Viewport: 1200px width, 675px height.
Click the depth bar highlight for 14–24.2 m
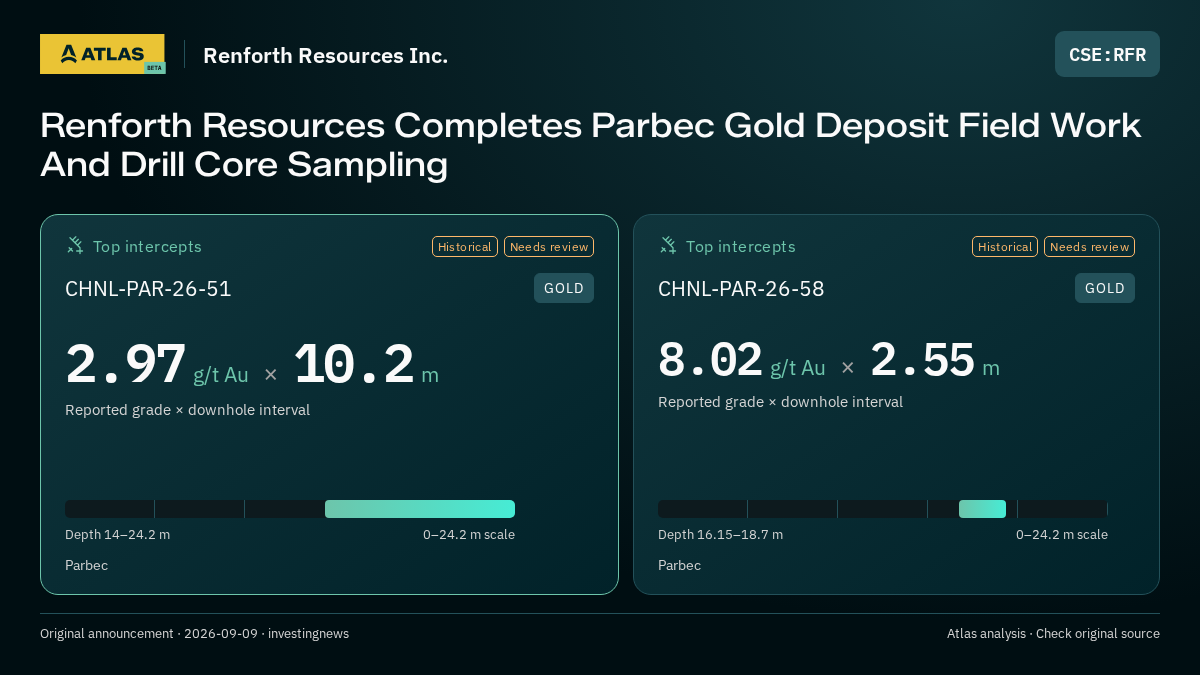420,509
